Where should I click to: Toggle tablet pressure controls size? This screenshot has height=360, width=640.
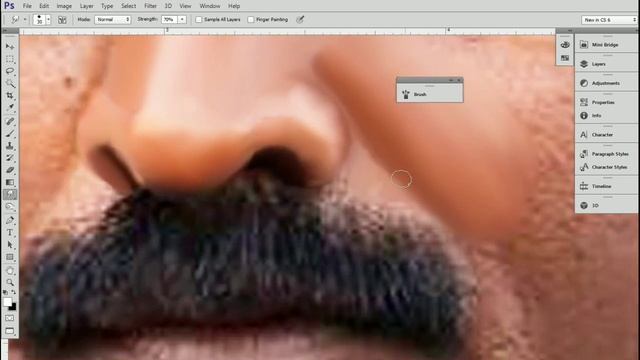click(300, 19)
